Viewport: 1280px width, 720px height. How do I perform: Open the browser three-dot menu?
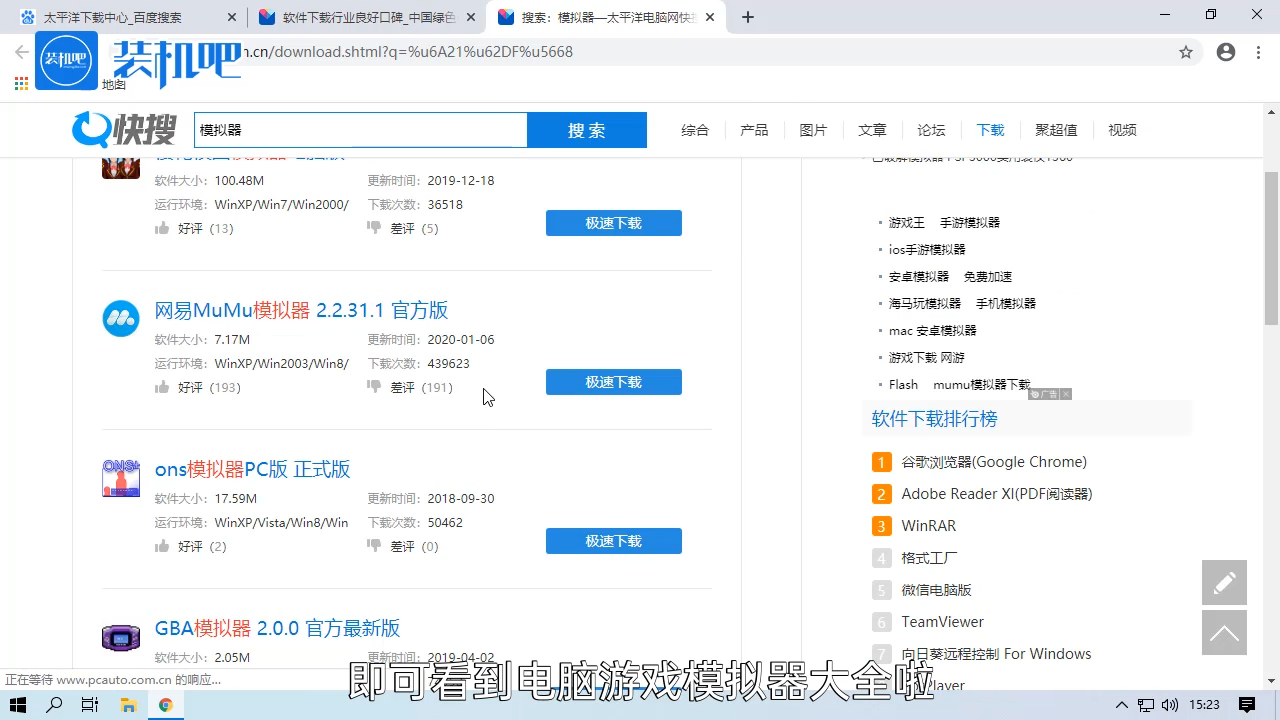point(1258,51)
